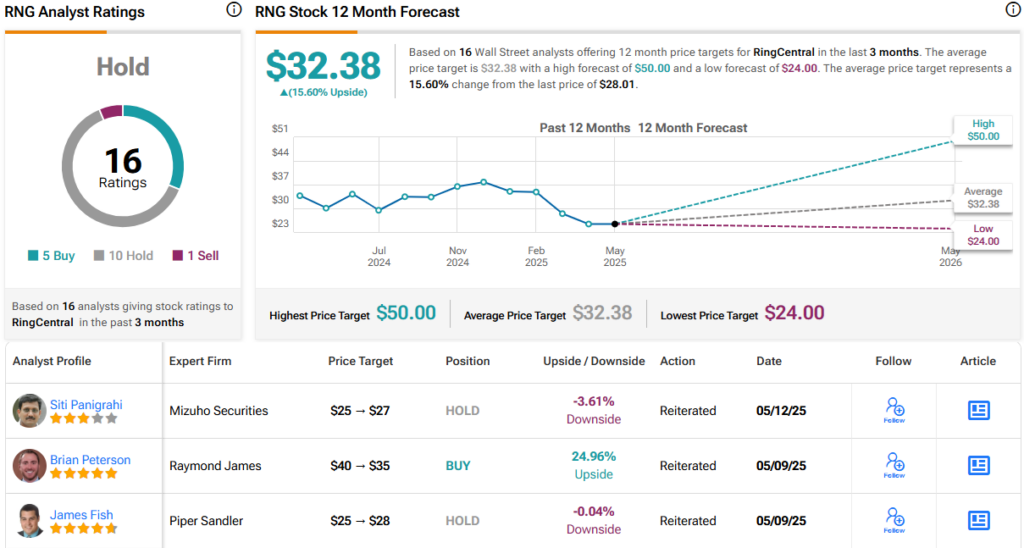Click the Article column header

click(x=978, y=361)
